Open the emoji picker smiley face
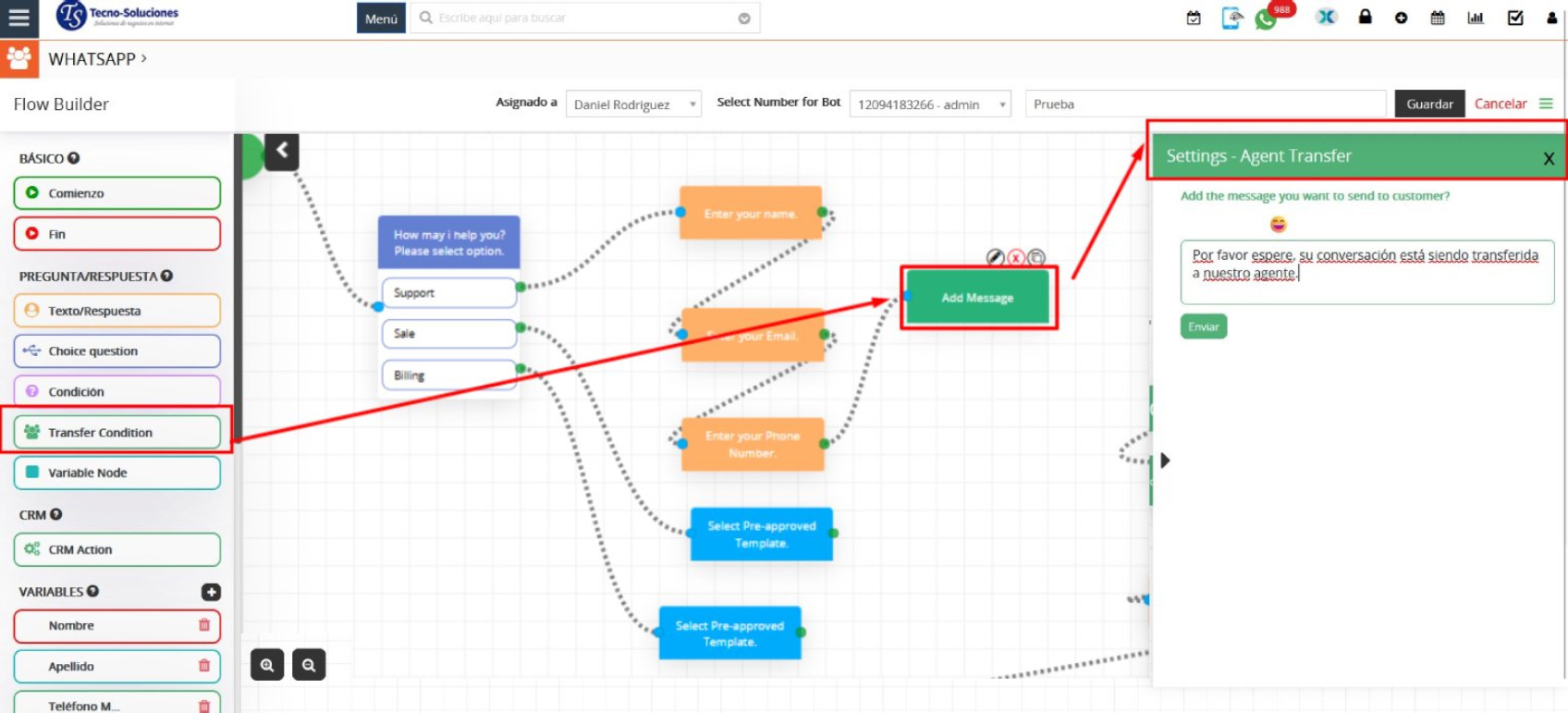Image resolution: width=1568 pixels, height=713 pixels. (x=1278, y=224)
